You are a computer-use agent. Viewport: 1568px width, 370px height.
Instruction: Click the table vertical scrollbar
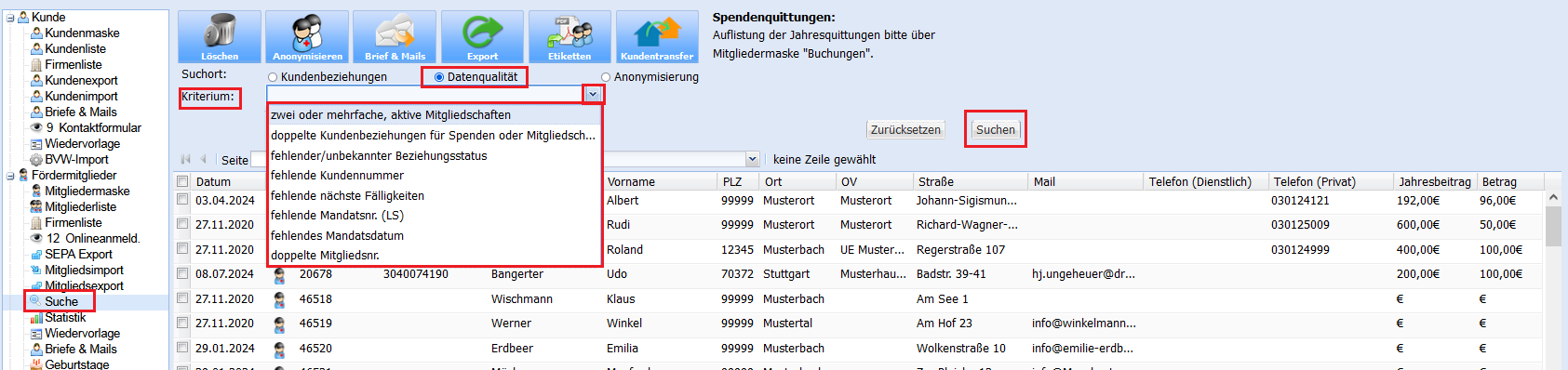click(x=1553, y=279)
